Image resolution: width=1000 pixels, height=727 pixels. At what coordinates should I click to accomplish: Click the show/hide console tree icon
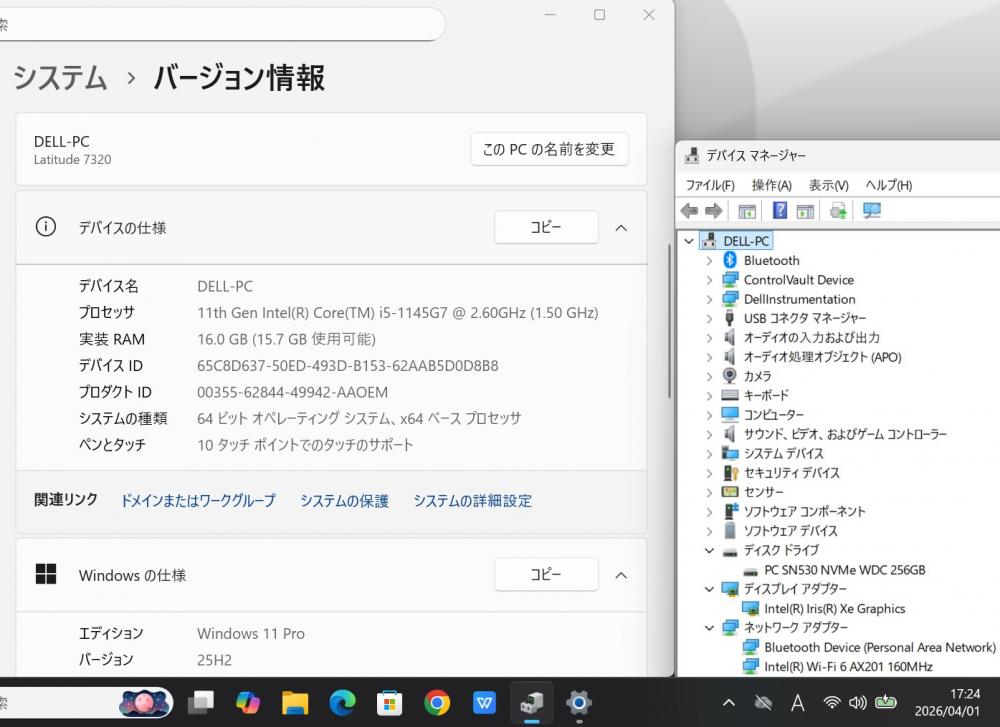coord(746,211)
